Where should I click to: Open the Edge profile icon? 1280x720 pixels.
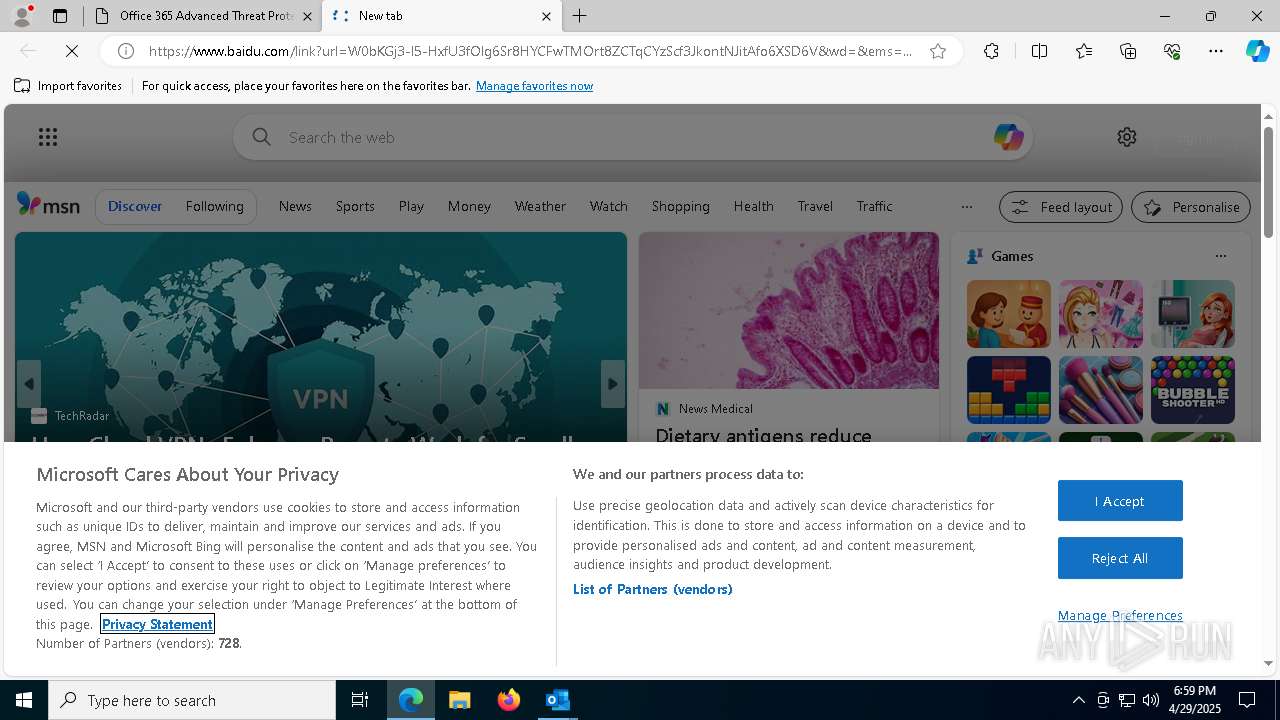click(21, 16)
